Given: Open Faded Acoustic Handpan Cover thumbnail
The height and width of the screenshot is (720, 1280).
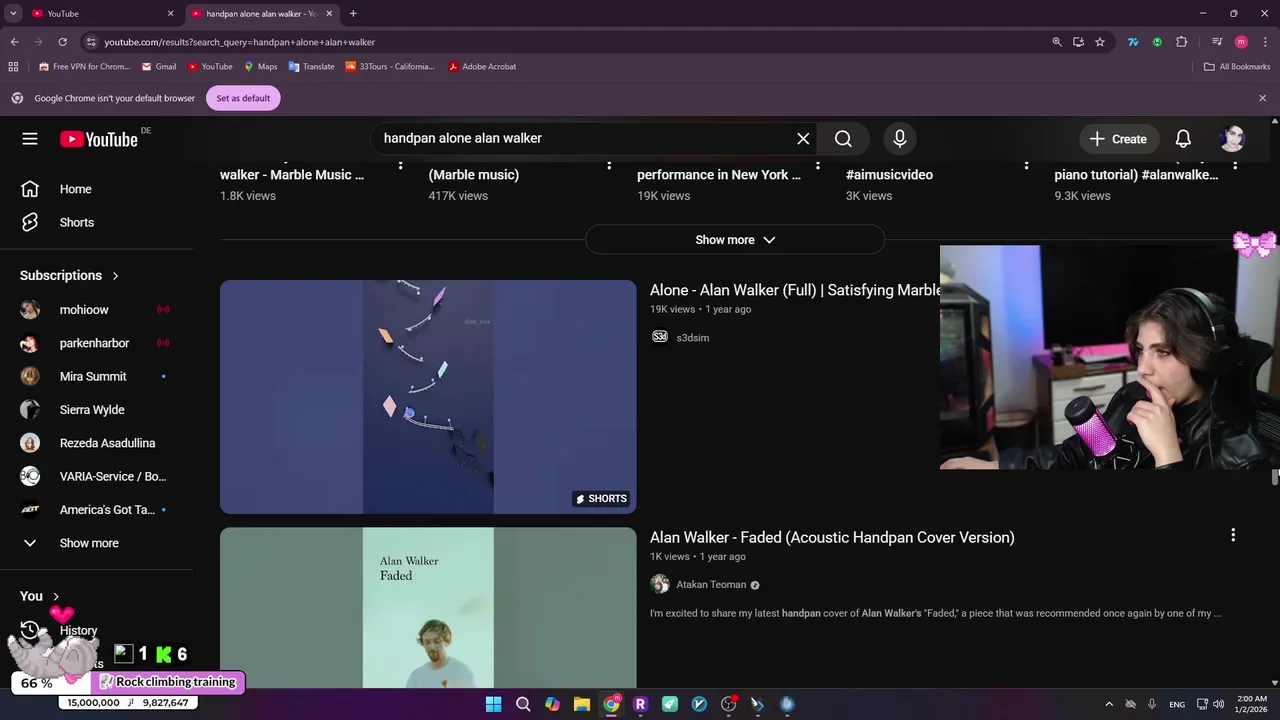Looking at the screenshot, I should tap(428, 608).
